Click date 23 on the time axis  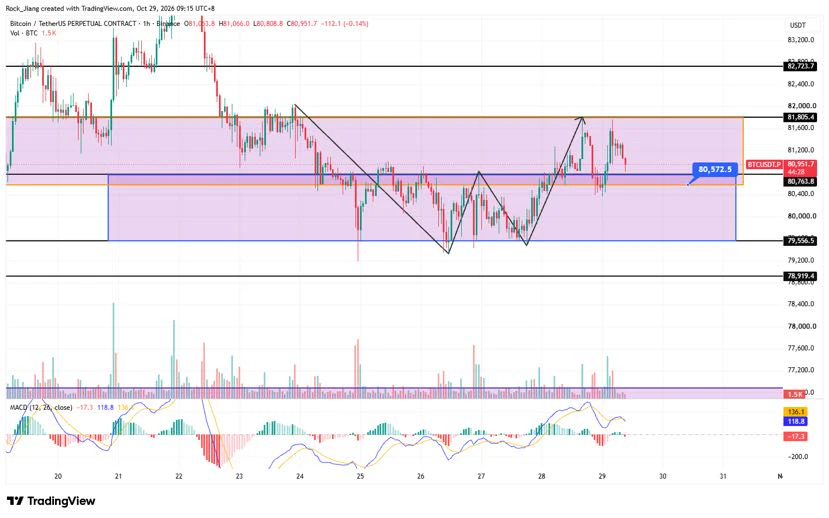tap(240, 476)
